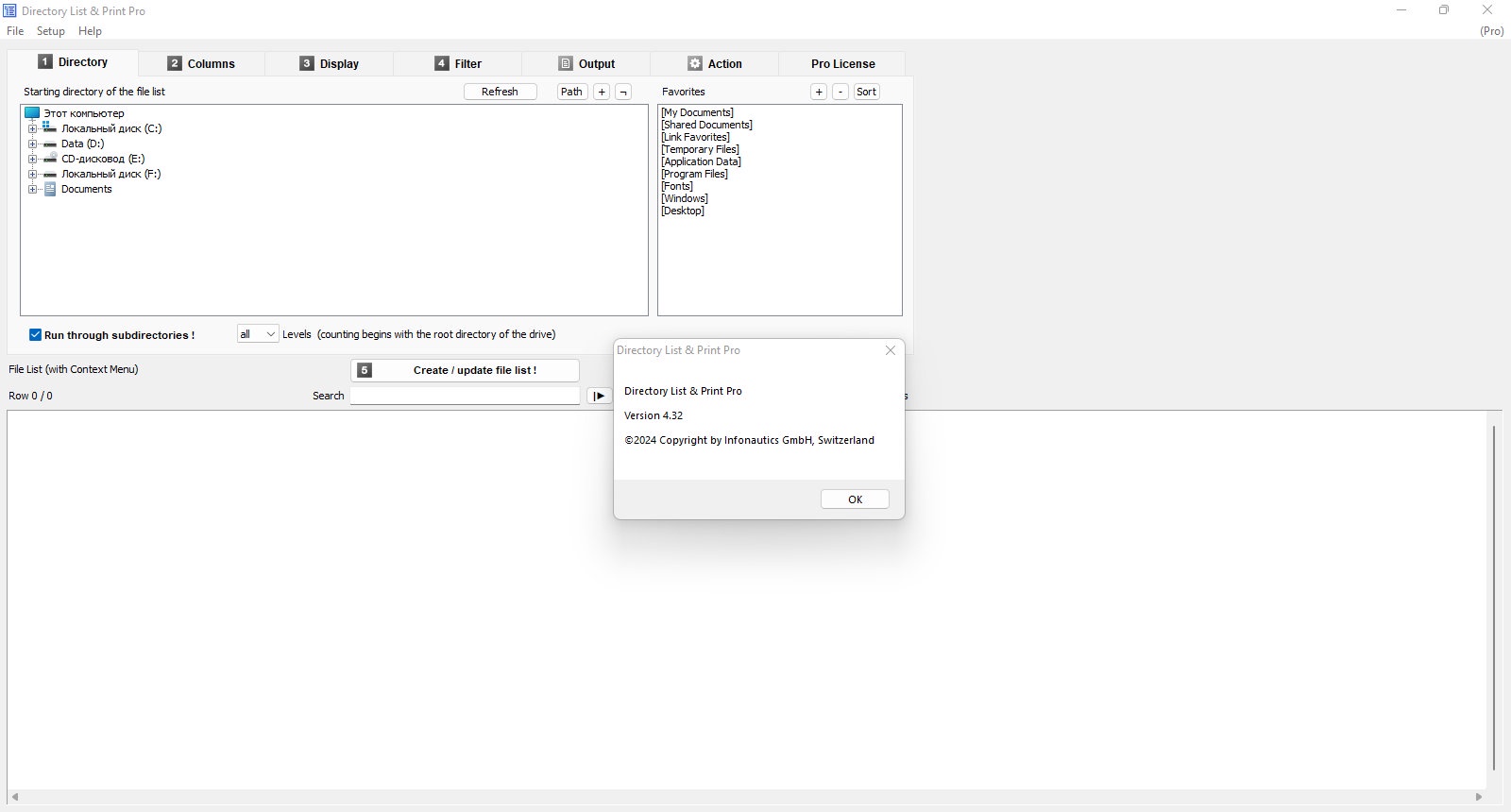Viewport: 1511px width, 812px height.
Task: Click the Path button
Action: point(571,92)
